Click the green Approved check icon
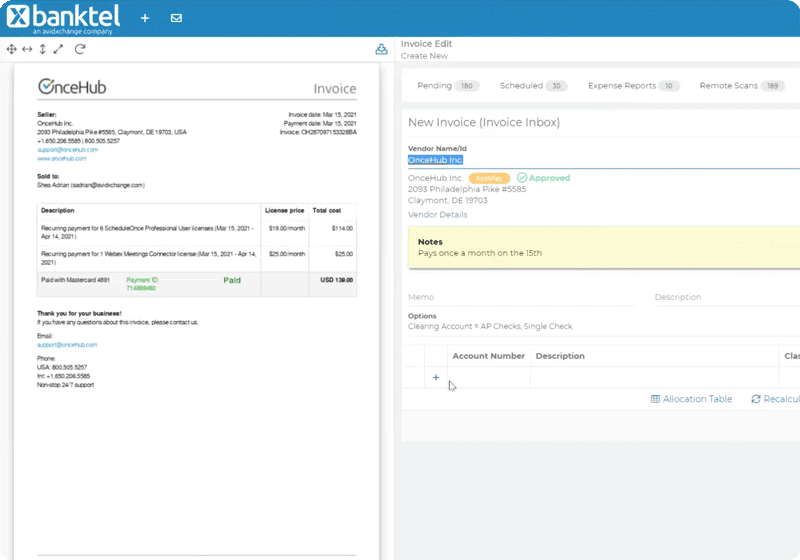Image resolution: width=800 pixels, height=560 pixels. (x=522, y=177)
